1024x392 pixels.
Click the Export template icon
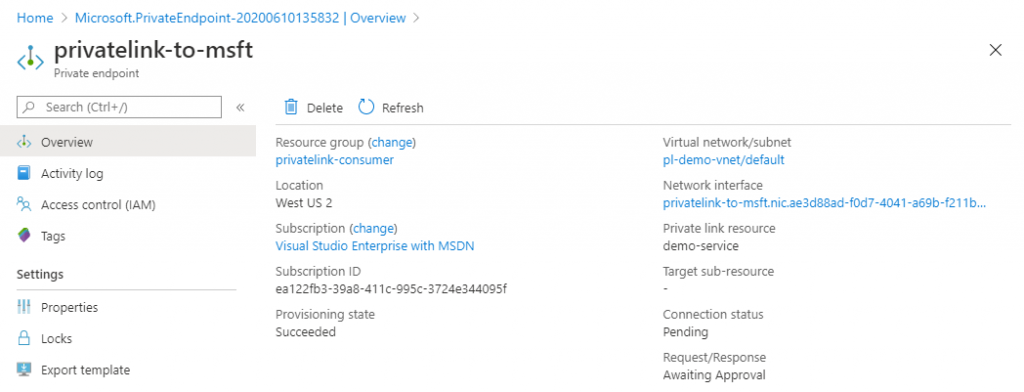point(24,370)
